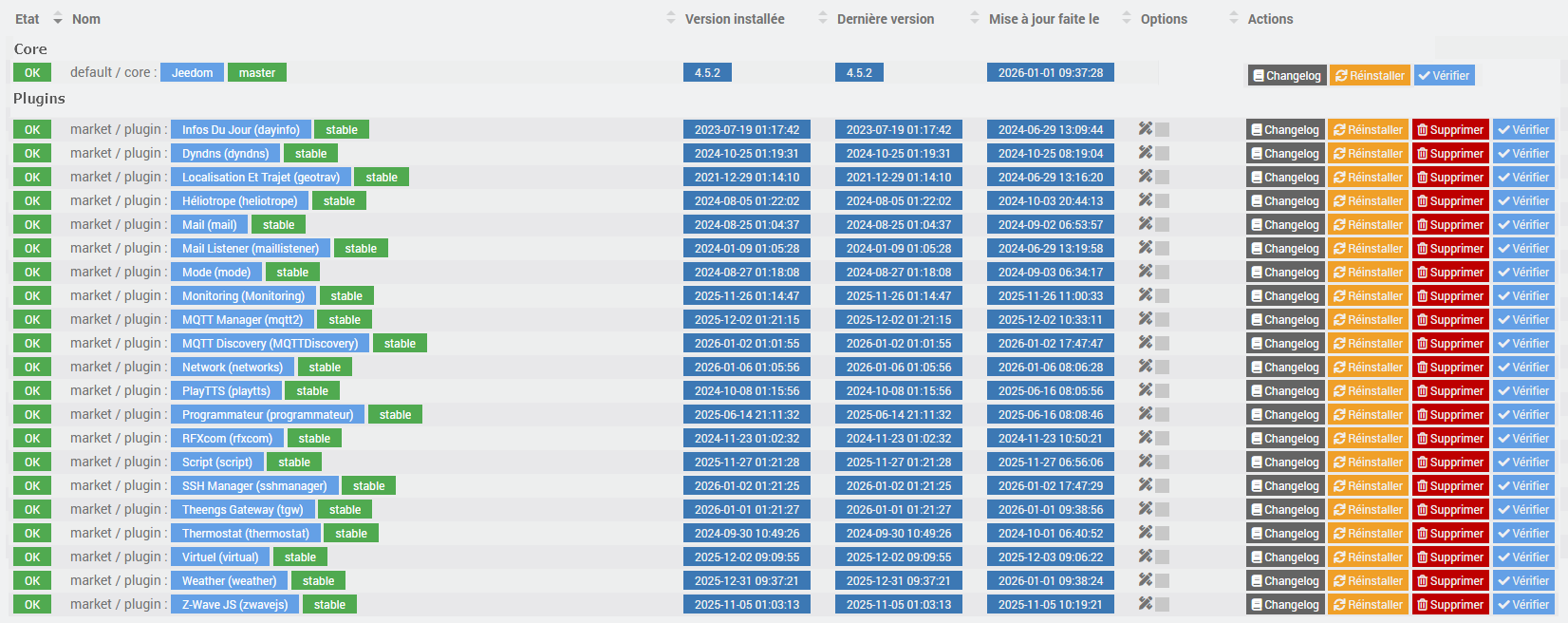1568x623 pixels.
Task: Click Supprimer for Localisation Et Trajet
Action: [x=1450, y=177]
